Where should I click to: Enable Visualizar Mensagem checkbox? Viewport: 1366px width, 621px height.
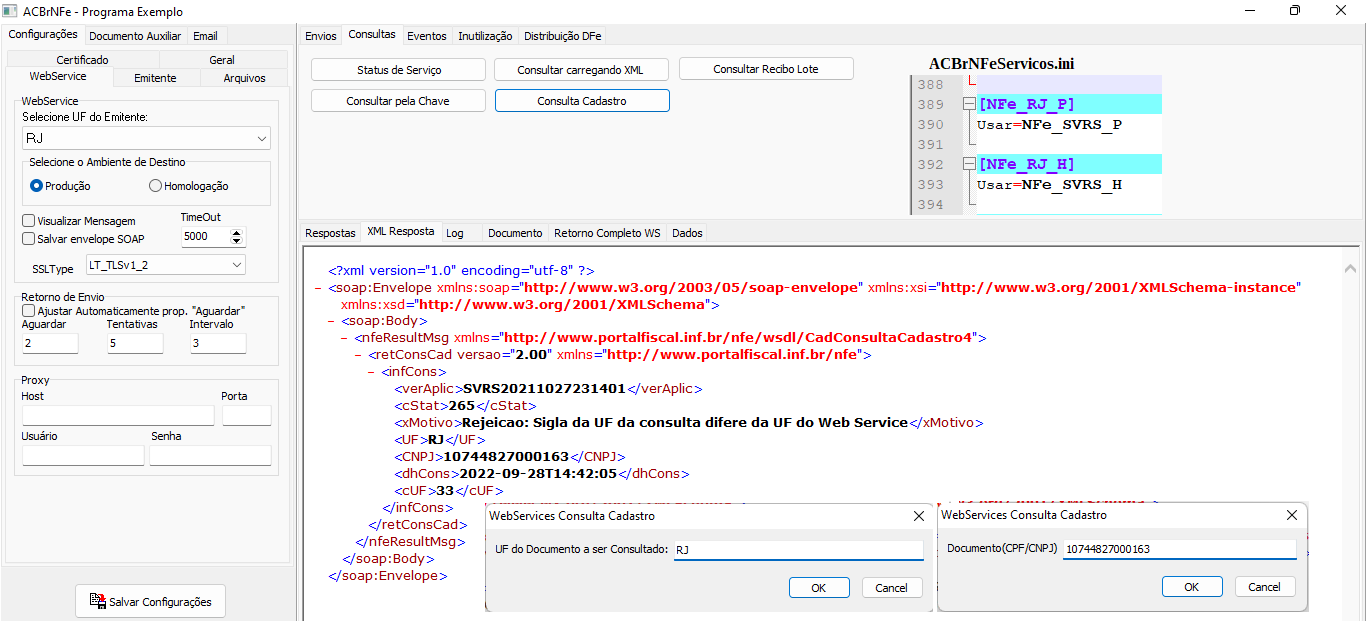(x=29, y=221)
